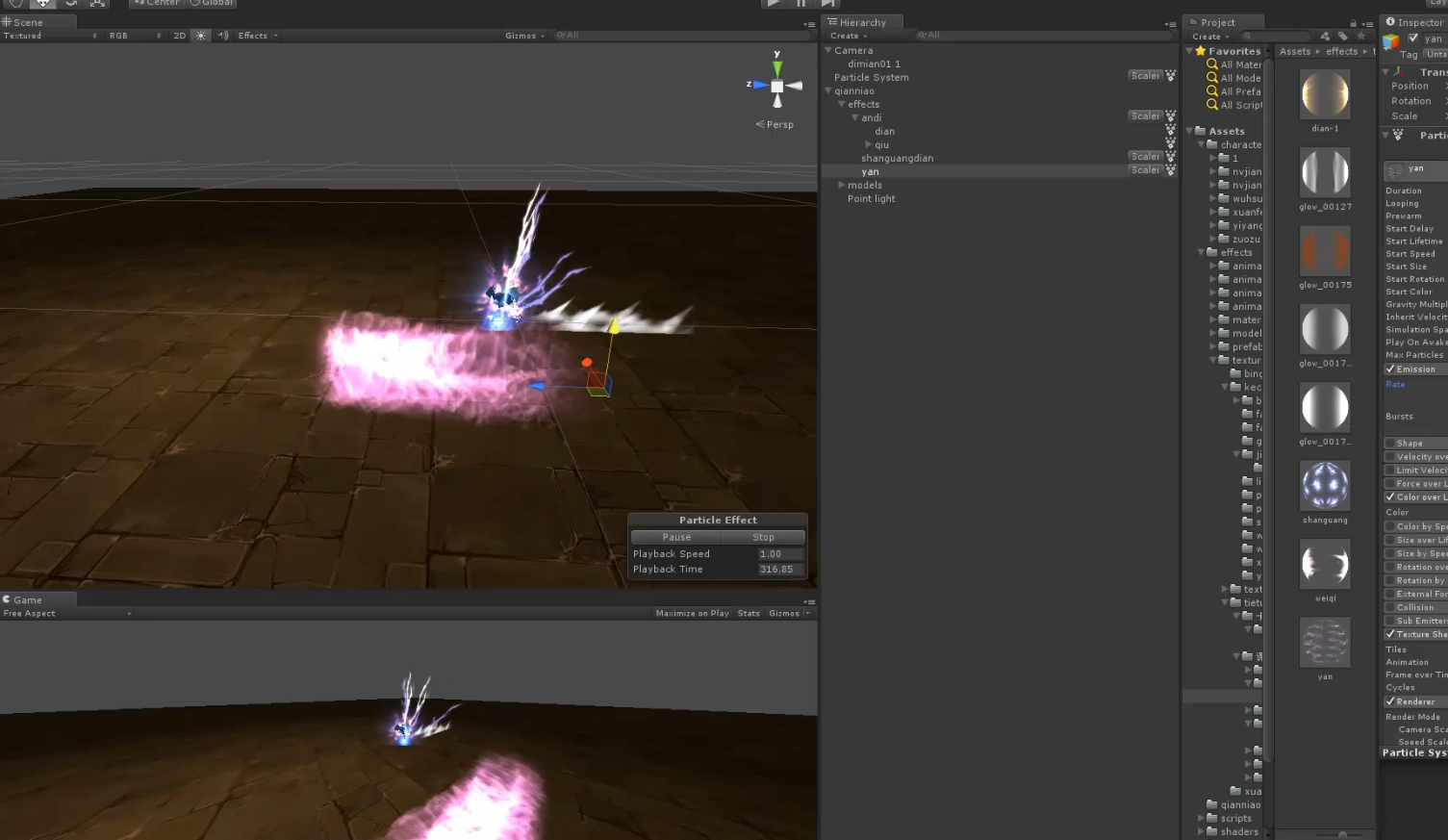The width and height of the screenshot is (1448, 840).
Task: Open the Hierarchy panel options menu icon
Action: coord(1170,24)
